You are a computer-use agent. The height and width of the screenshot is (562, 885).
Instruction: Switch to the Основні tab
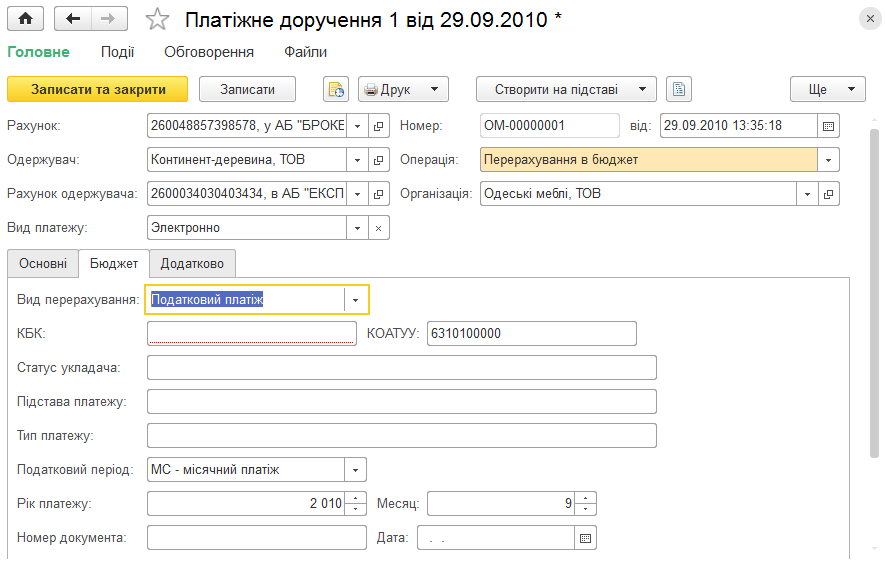click(43, 264)
